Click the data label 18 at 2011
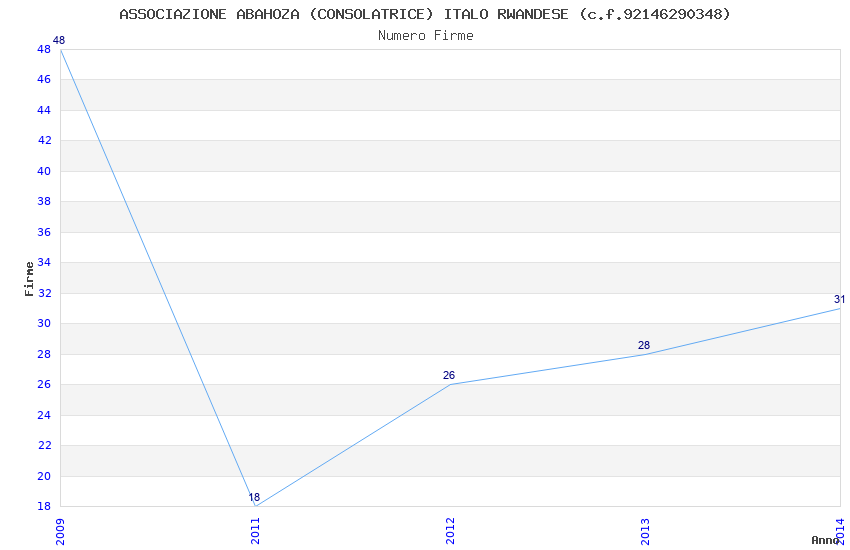 tap(254, 497)
